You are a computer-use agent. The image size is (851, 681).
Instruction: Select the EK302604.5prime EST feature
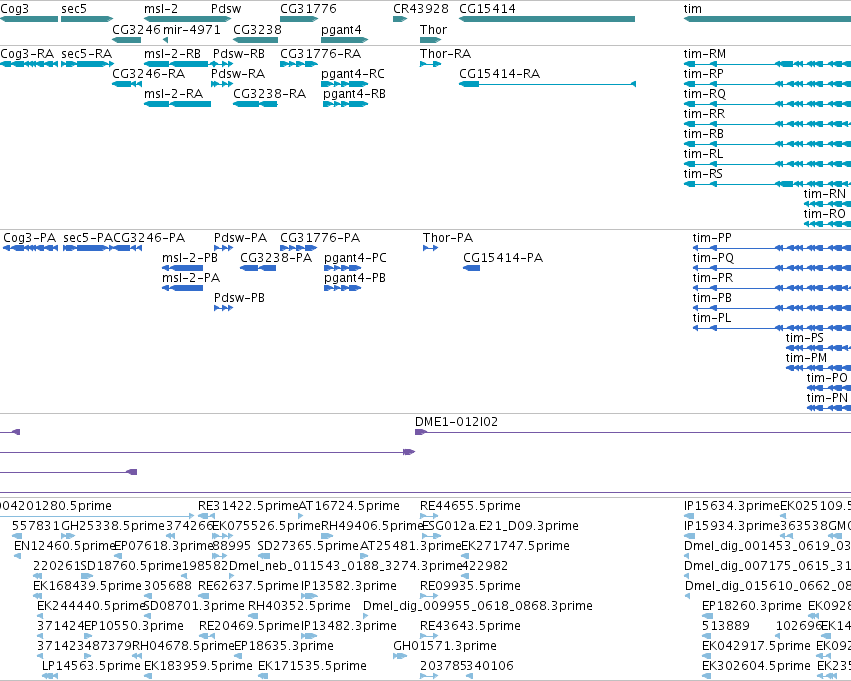pyautogui.click(x=706, y=676)
